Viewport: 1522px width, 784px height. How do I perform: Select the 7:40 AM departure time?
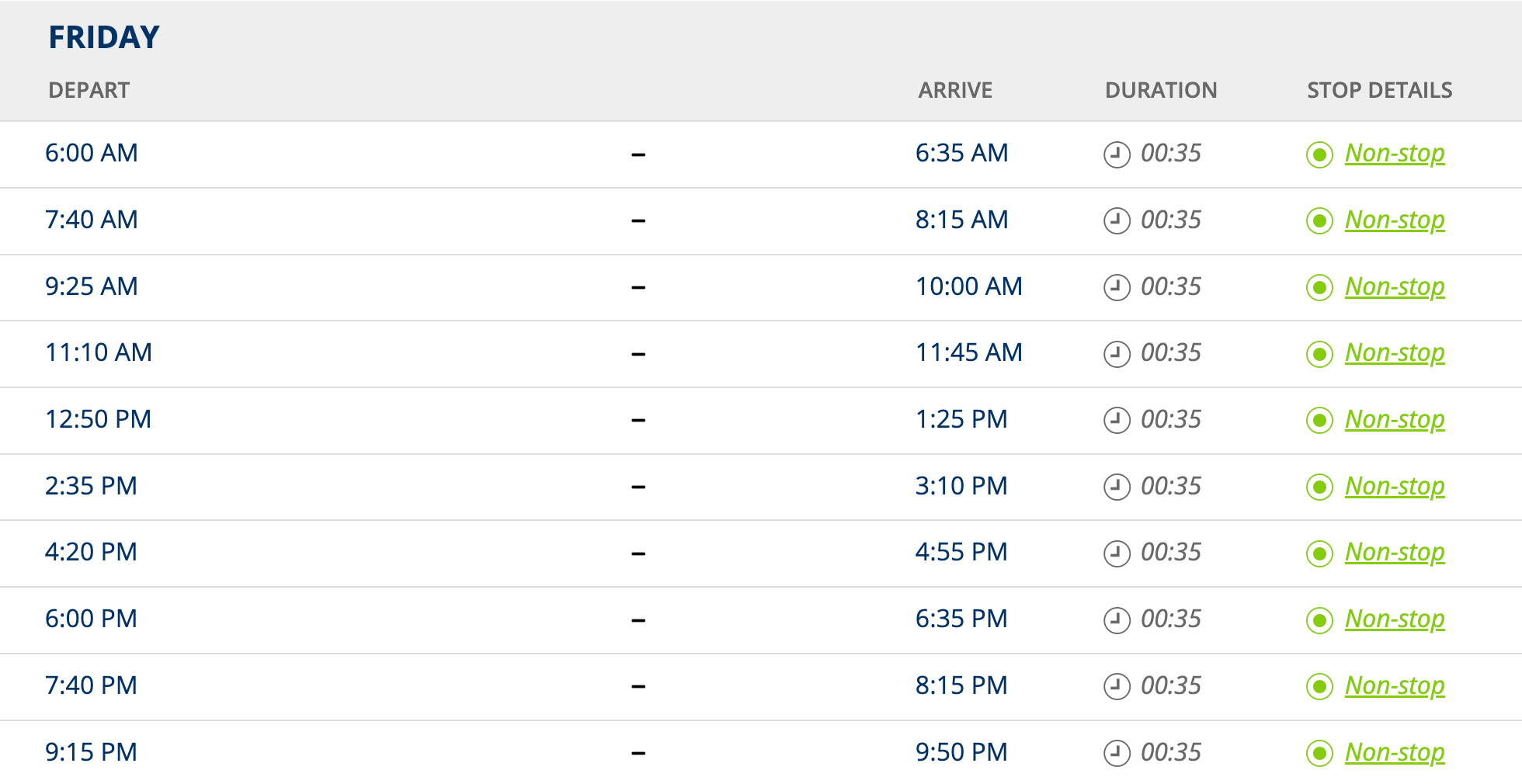[x=92, y=220]
